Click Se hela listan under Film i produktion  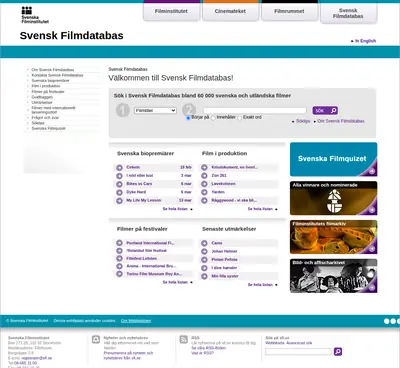260,209
